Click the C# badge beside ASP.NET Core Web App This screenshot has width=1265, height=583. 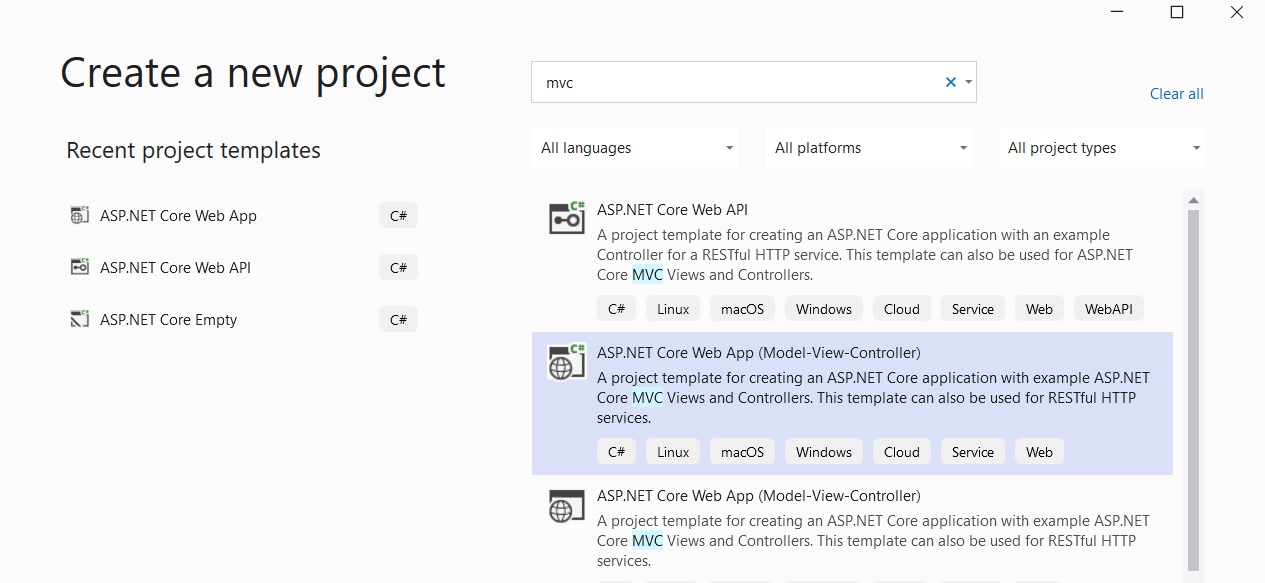[x=398, y=215]
